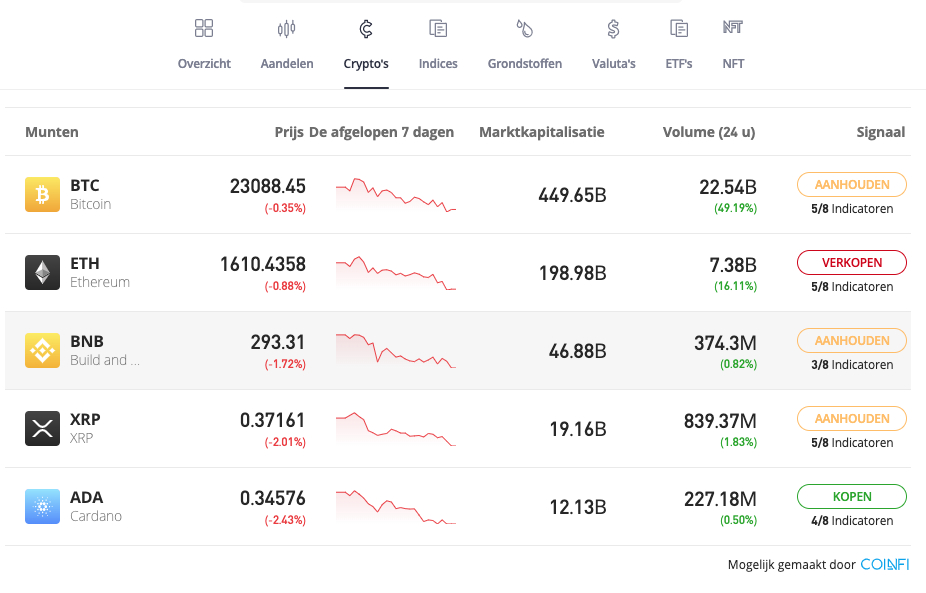Click the Crypto's coin icon
Image resolution: width=926 pixels, height=593 pixels.
[x=366, y=28]
